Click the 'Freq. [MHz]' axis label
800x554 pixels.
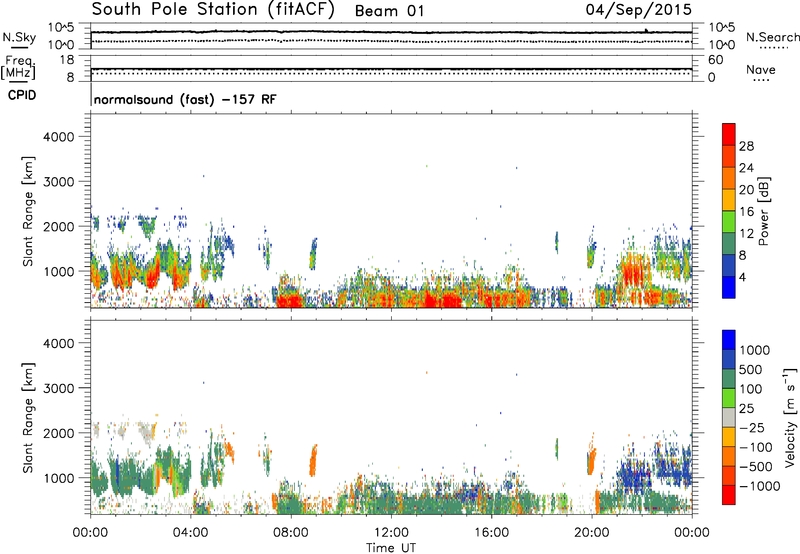[x=18, y=68]
